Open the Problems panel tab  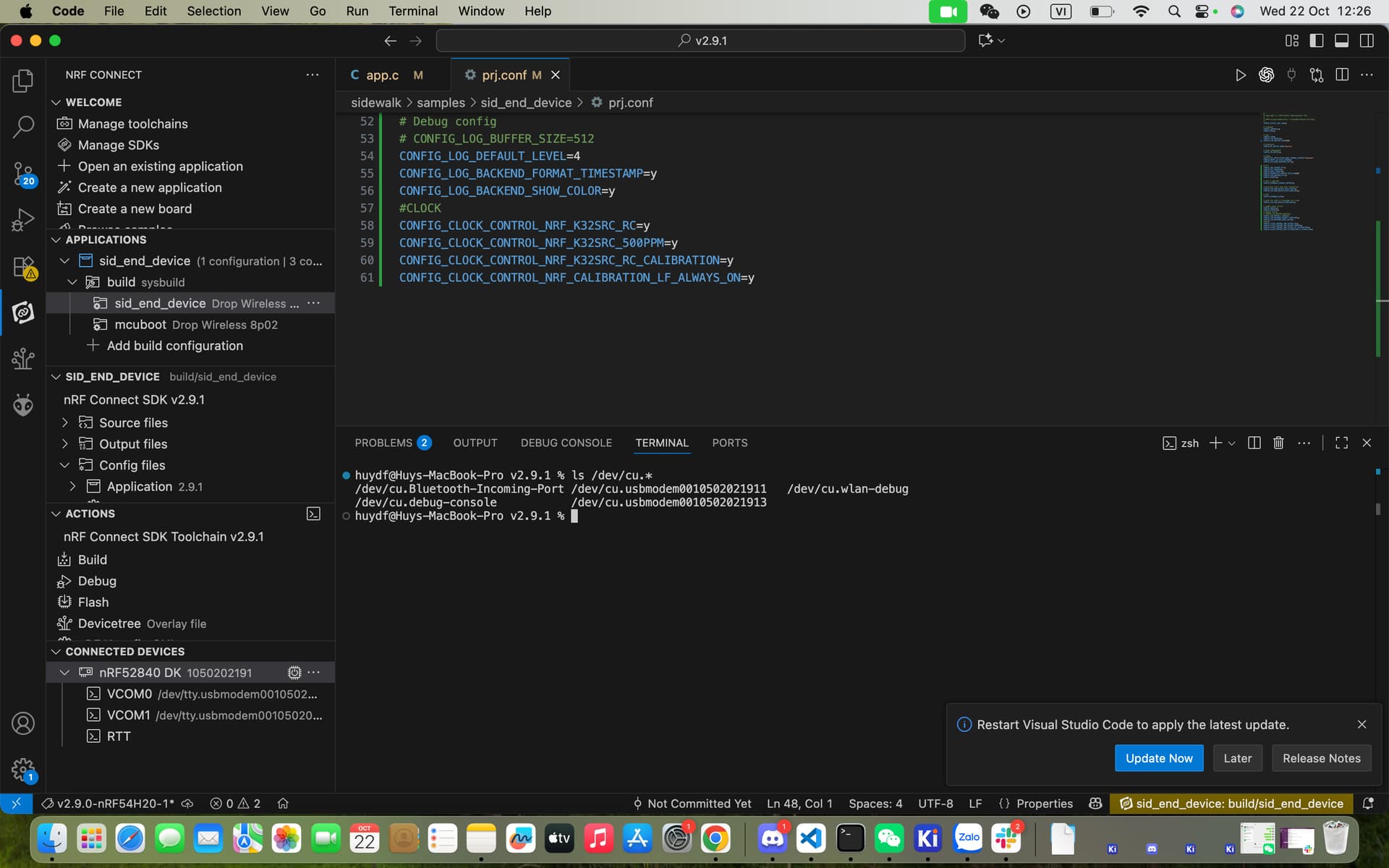(x=383, y=443)
